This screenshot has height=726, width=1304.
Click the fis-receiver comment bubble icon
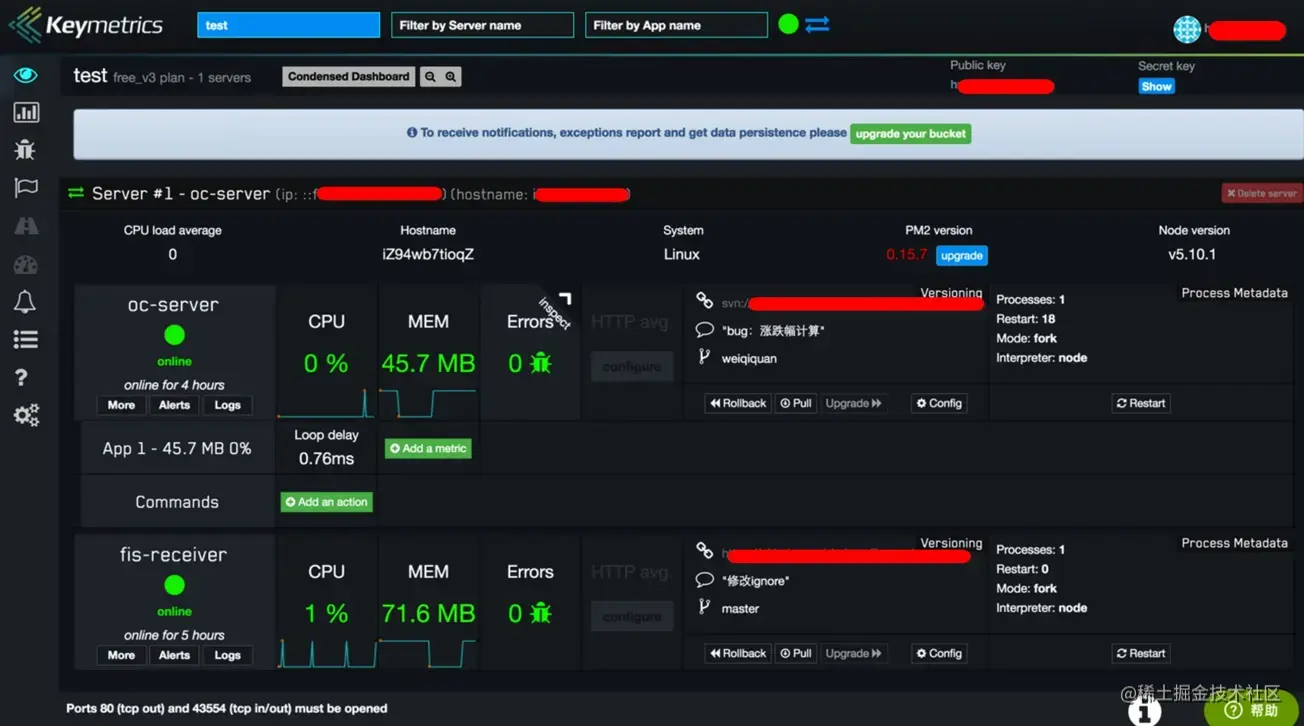tap(704, 579)
